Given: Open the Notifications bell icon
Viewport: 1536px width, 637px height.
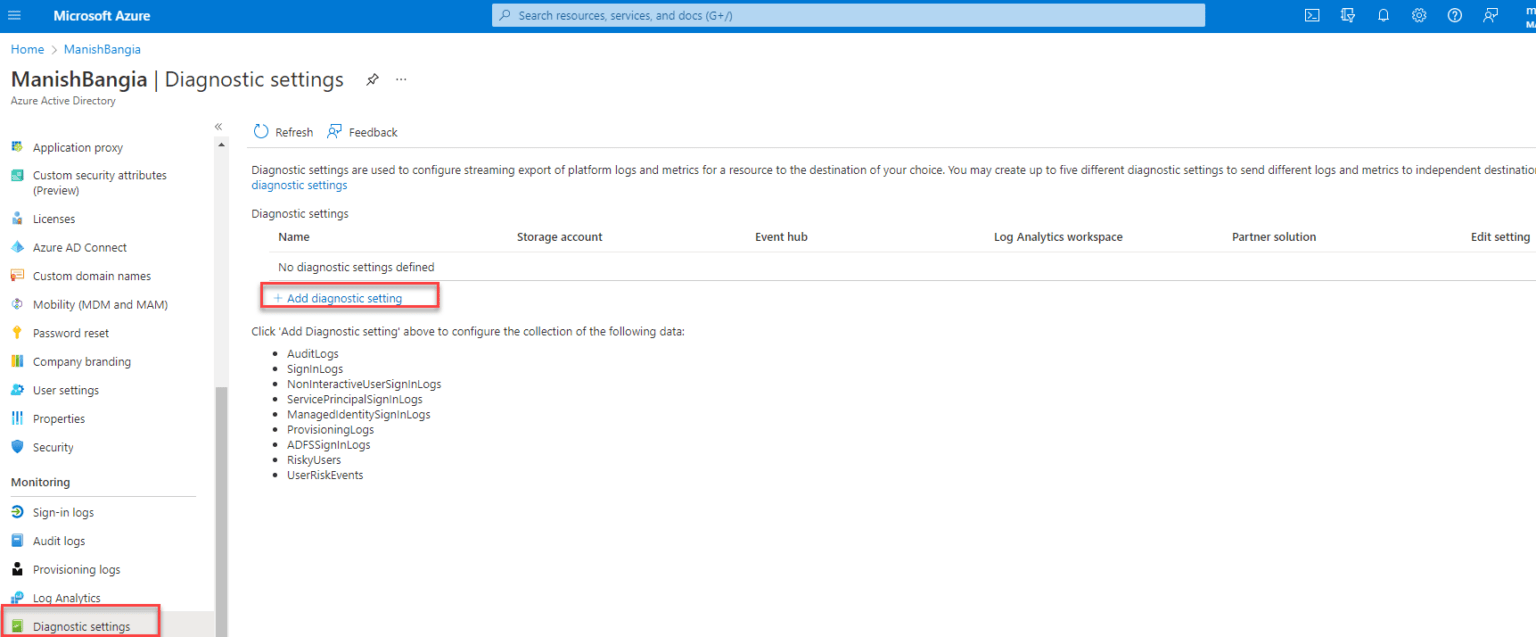Looking at the screenshot, I should tap(1383, 14).
